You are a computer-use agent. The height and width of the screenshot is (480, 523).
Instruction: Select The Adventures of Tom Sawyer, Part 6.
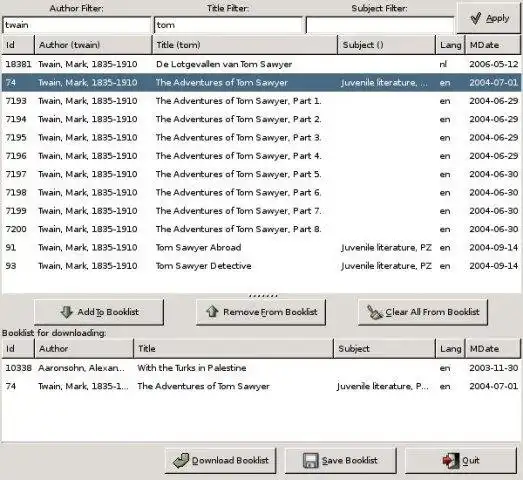pos(262,192)
